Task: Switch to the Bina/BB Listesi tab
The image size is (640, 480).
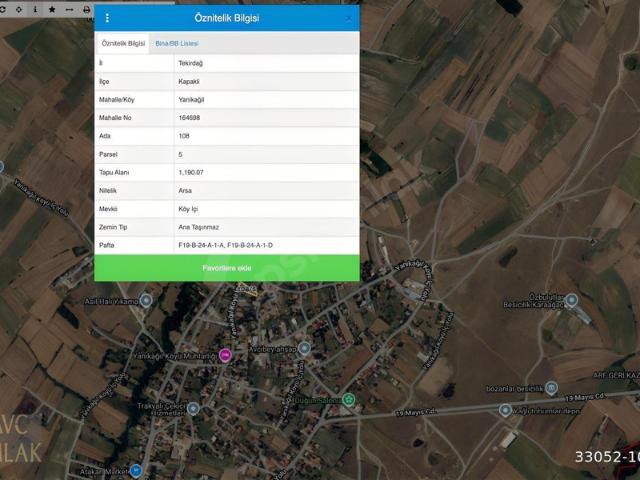Action: tap(177, 43)
